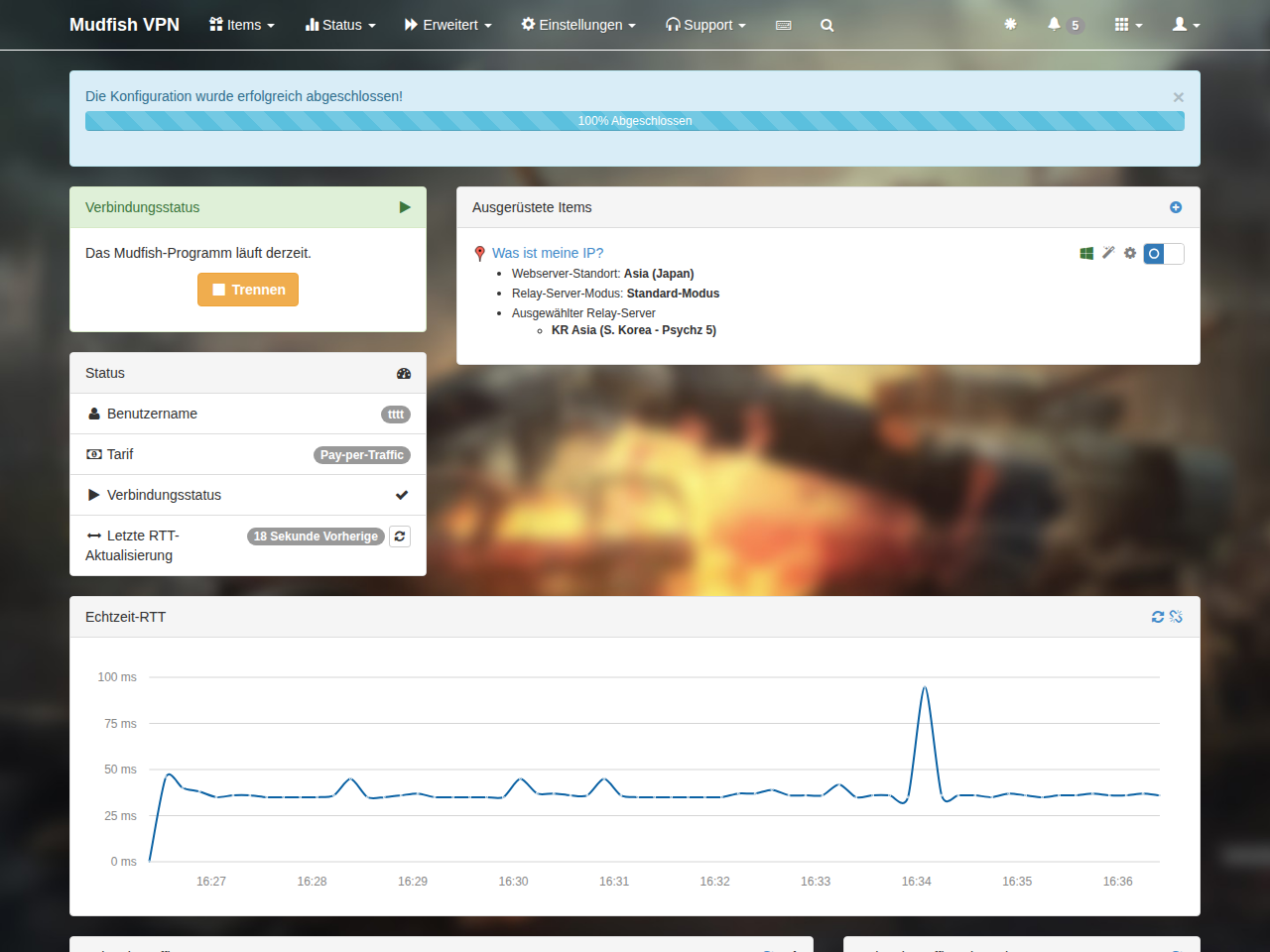Click the "tttt" username badge

point(396,415)
